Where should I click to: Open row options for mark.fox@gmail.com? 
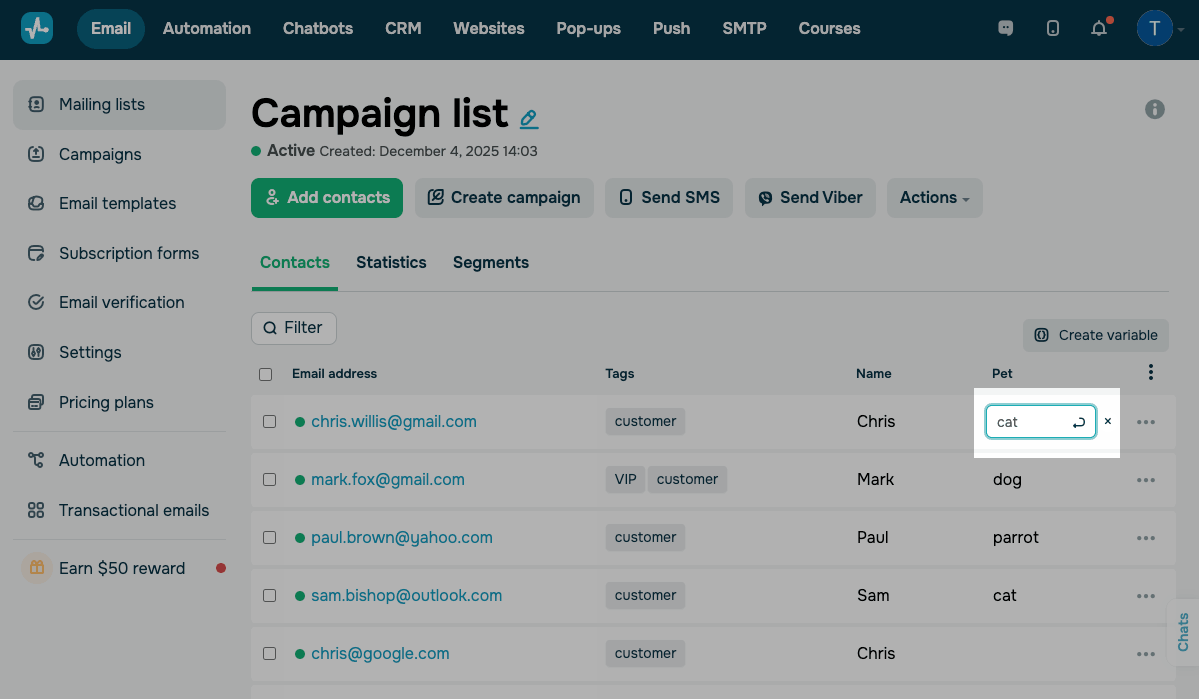click(1146, 480)
